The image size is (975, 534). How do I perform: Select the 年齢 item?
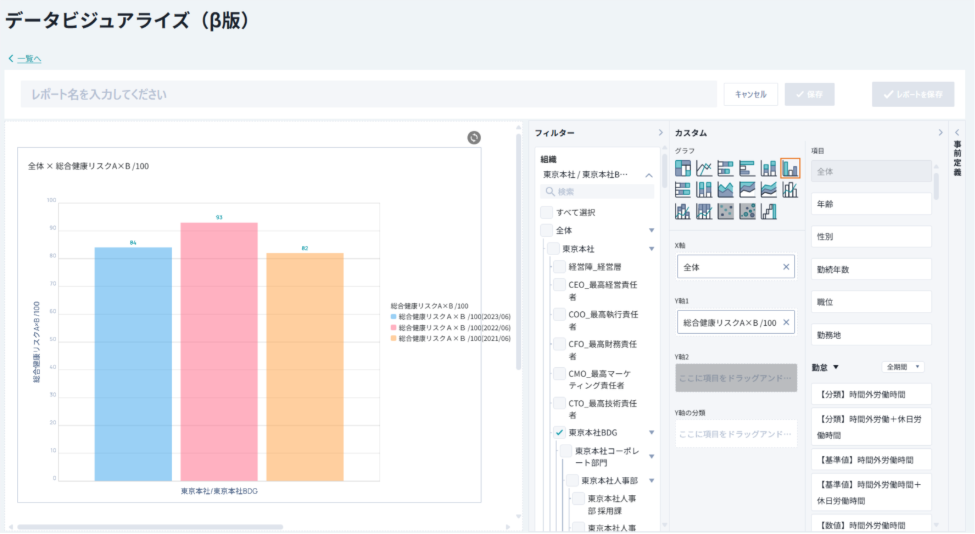[871, 204]
